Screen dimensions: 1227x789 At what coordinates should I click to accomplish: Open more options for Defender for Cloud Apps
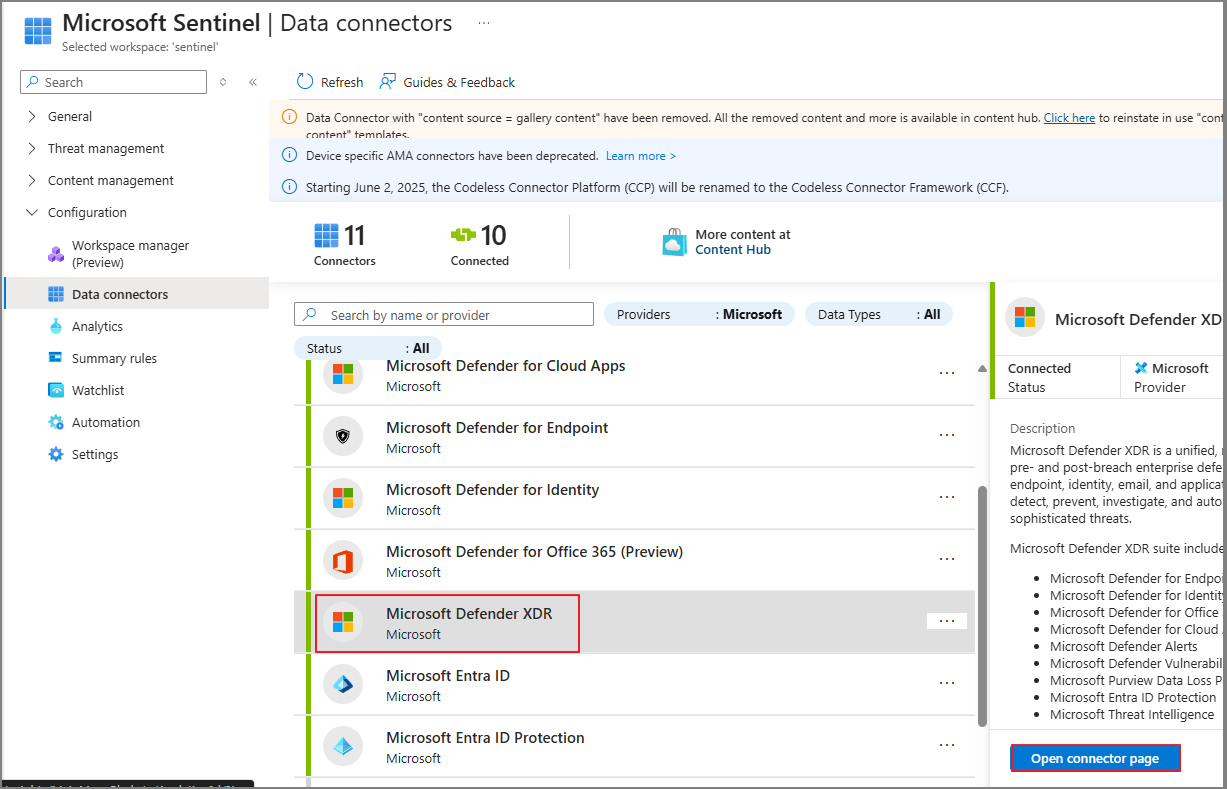point(947,373)
